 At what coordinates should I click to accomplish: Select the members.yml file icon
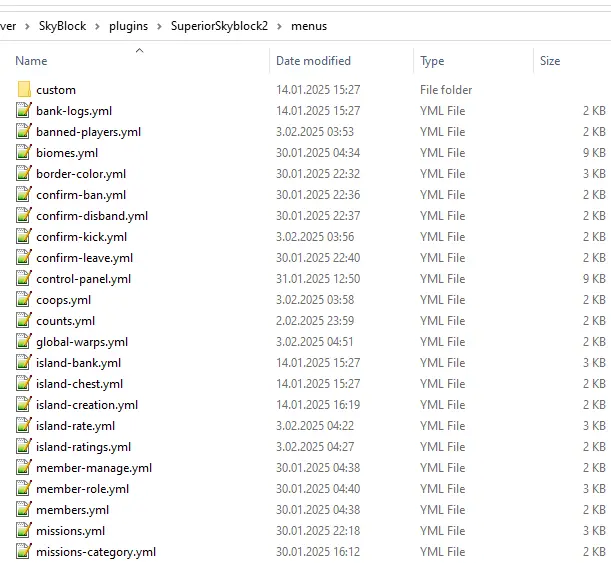(x=24, y=510)
